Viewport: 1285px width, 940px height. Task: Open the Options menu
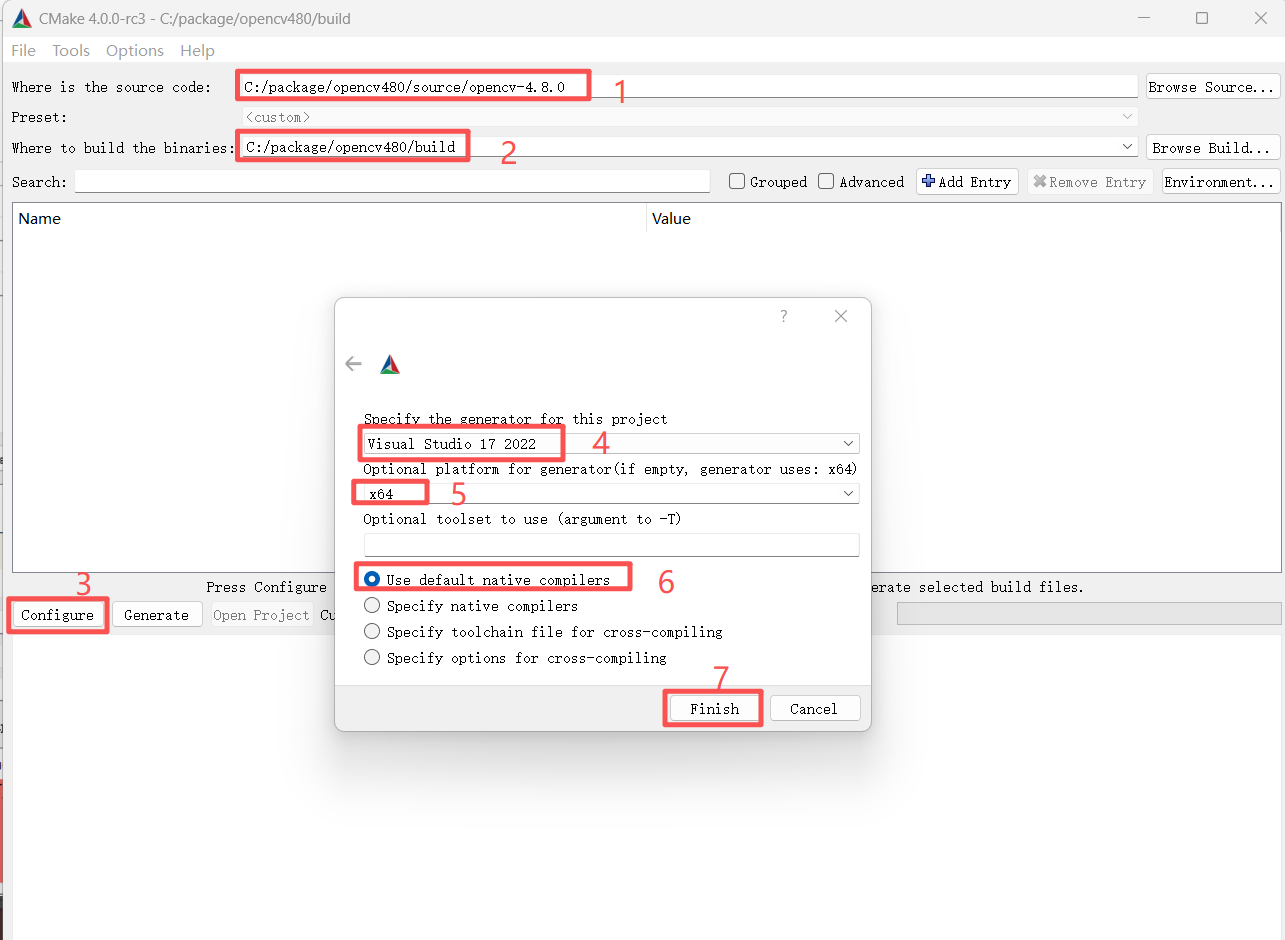[x=134, y=50]
